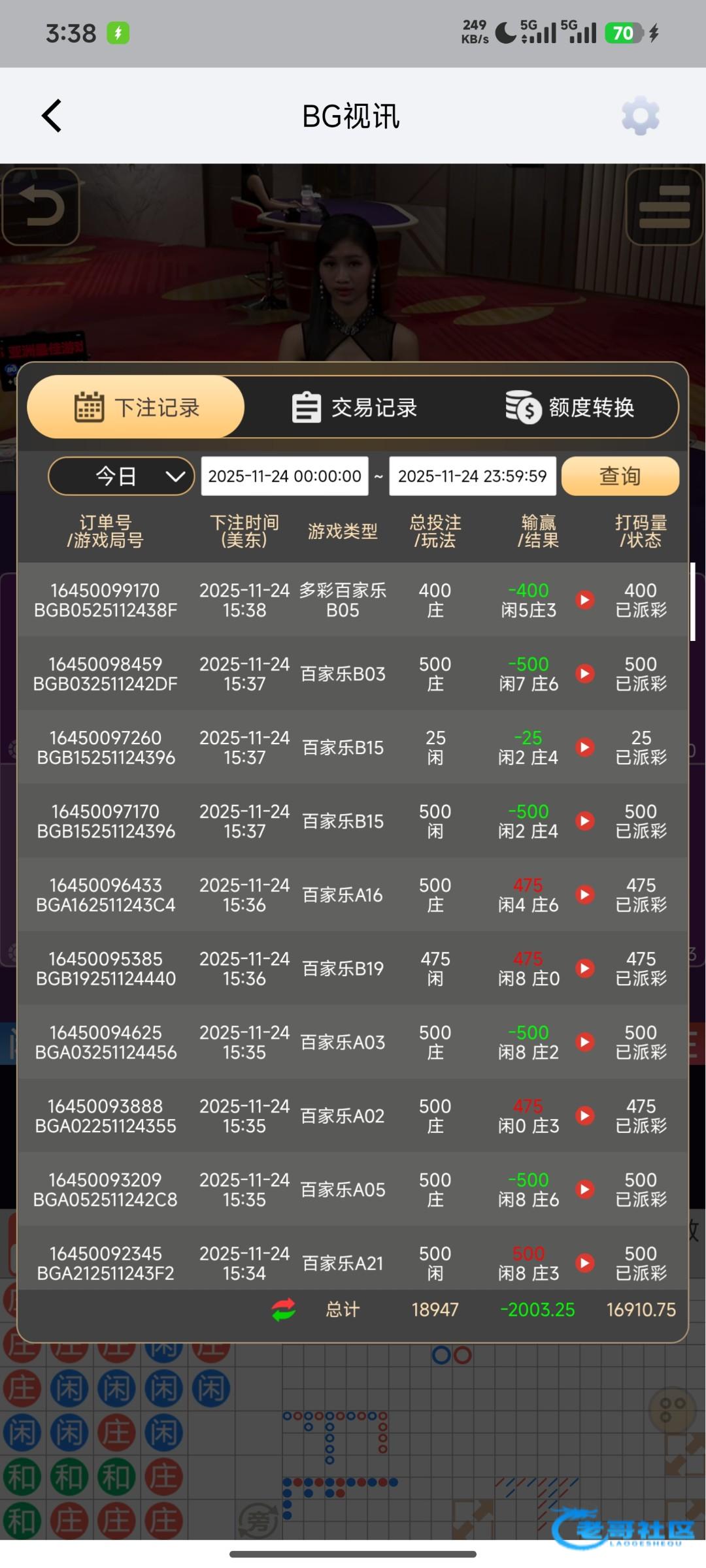Edit start date 2025-11-24 00:00:00 field

[x=284, y=476]
